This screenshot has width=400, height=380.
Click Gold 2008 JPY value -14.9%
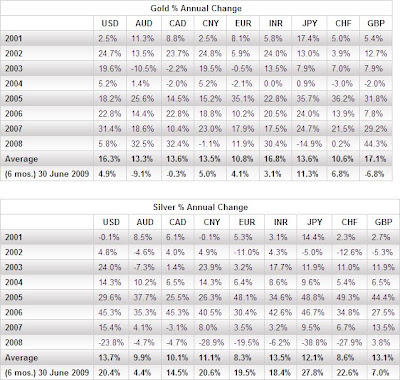309,144
